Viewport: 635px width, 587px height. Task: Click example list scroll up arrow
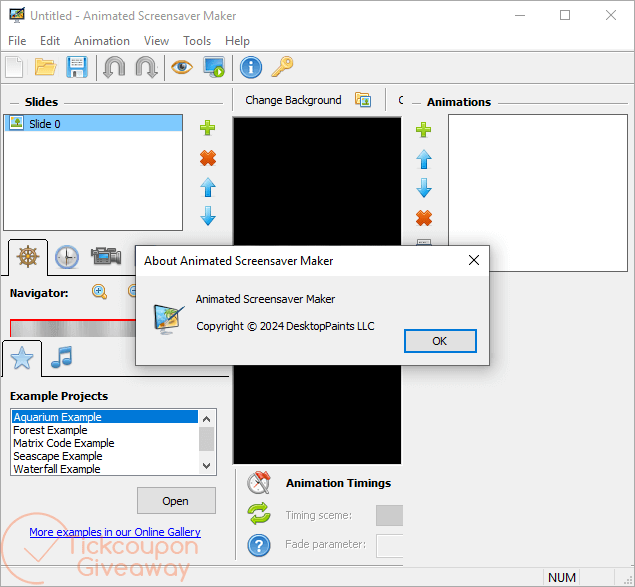click(x=207, y=419)
